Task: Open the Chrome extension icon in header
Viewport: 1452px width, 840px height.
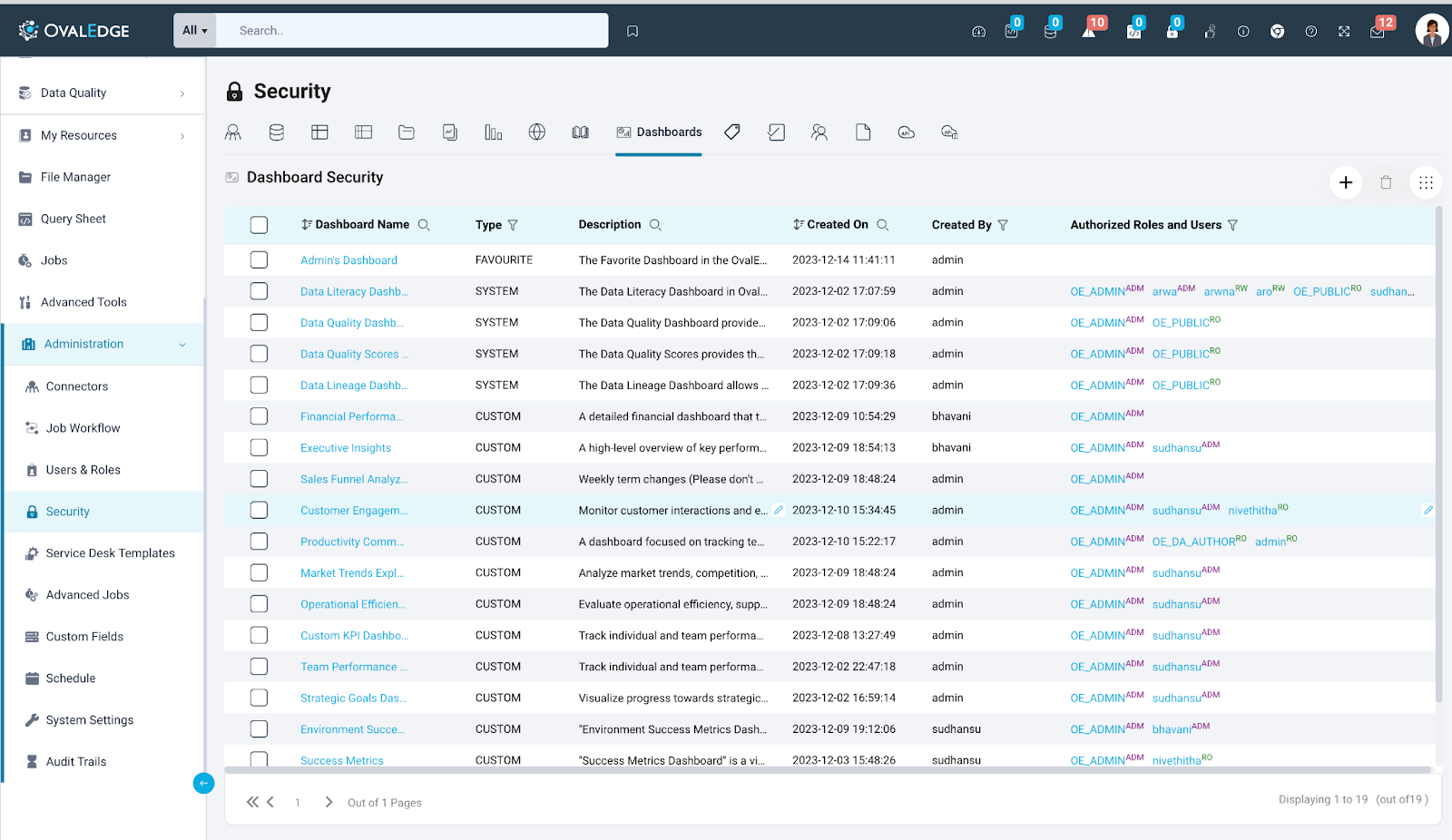Action: pyautogui.click(x=1277, y=31)
